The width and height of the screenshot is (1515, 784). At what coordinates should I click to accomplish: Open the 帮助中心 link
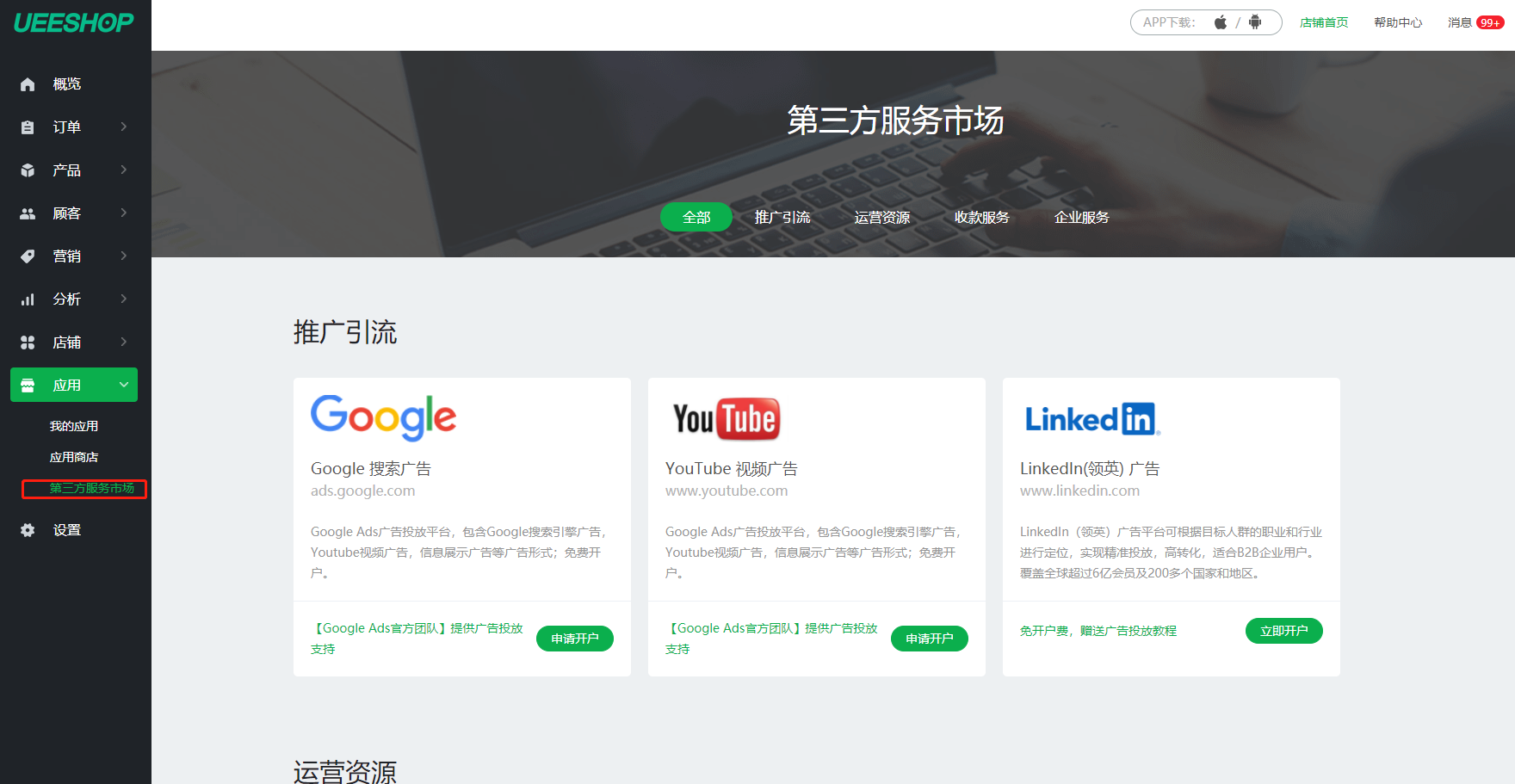1398,22
